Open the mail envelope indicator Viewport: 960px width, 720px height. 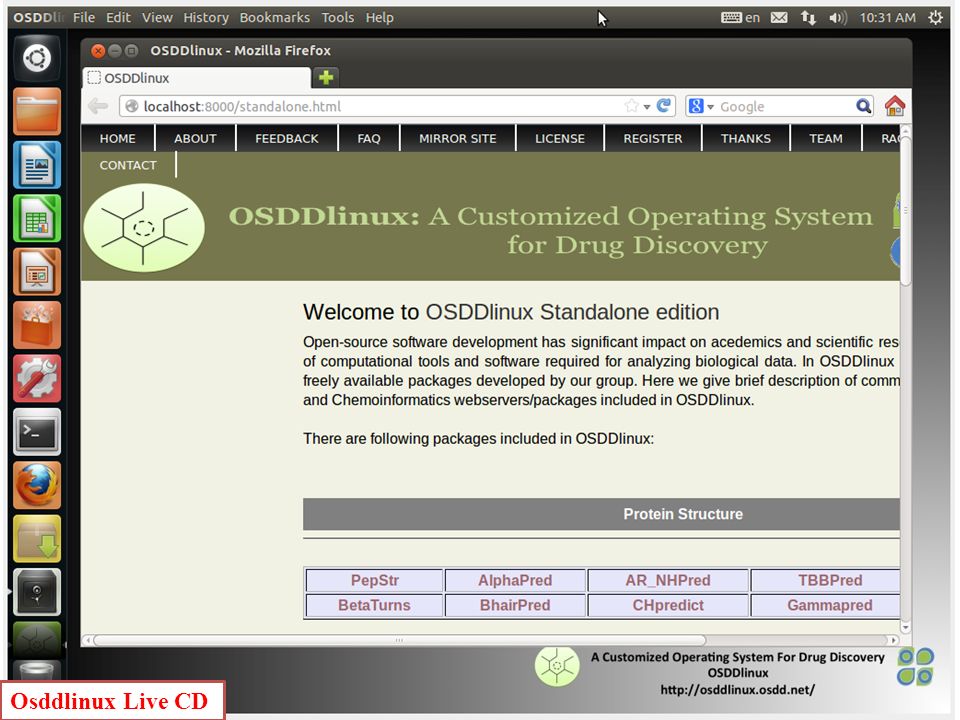click(779, 18)
